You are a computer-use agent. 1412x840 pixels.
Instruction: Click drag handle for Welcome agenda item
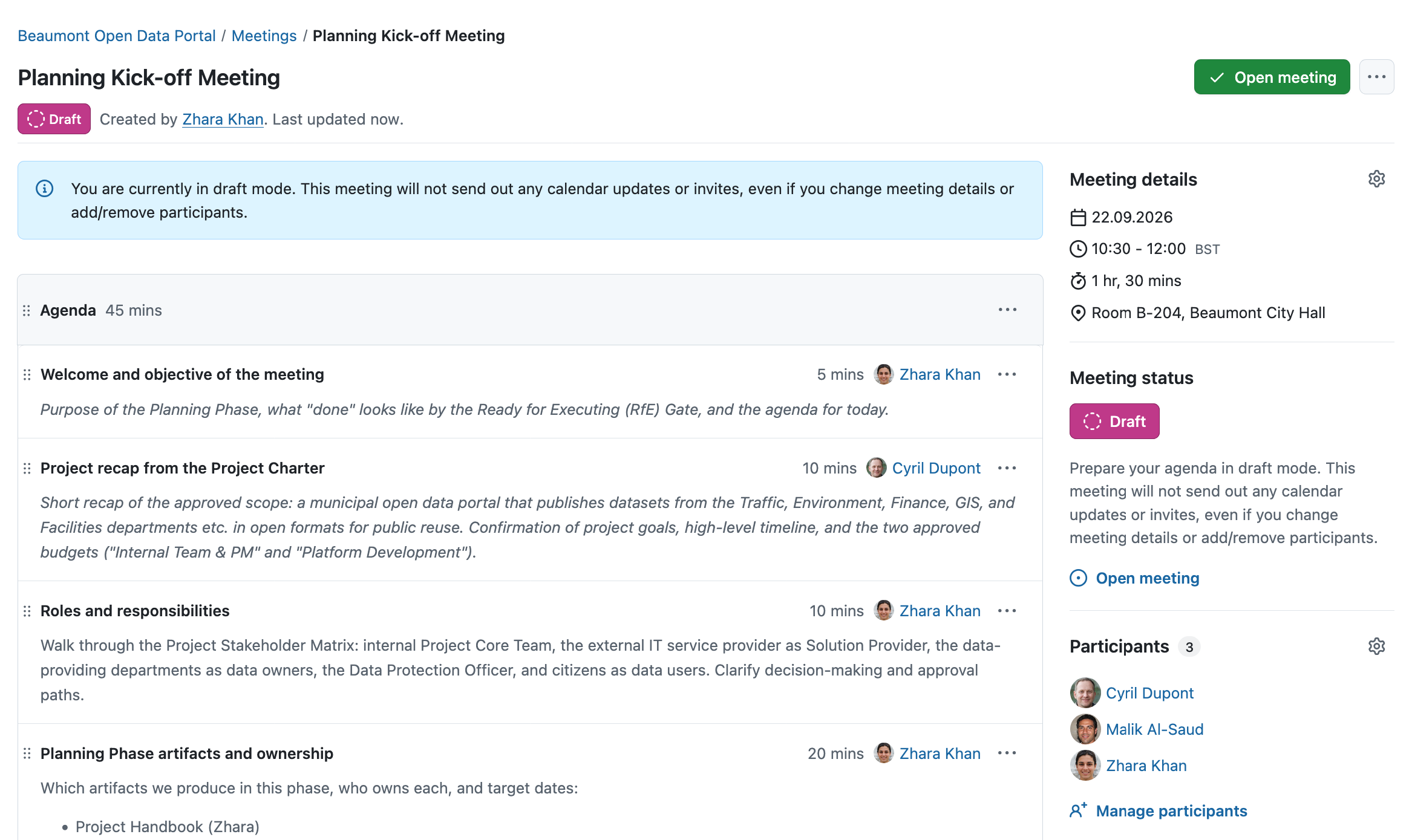point(27,374)
